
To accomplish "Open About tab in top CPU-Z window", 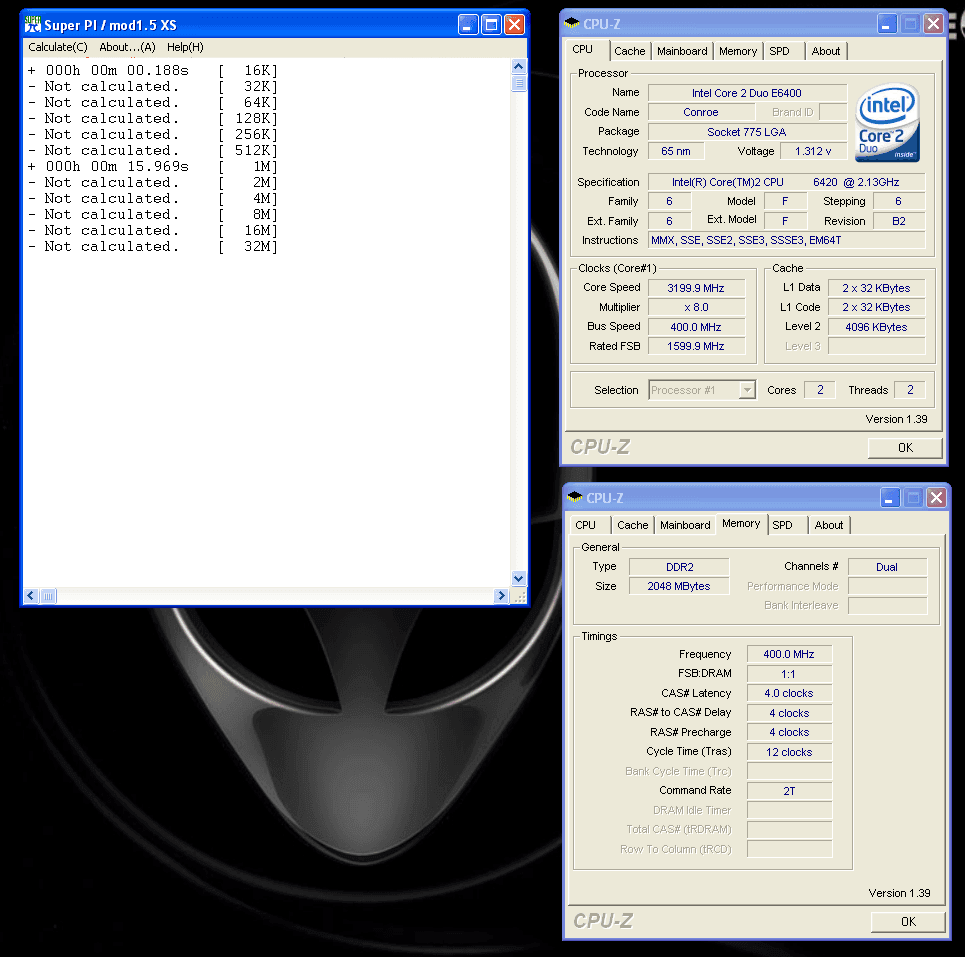I will click(x=826, y=51).
